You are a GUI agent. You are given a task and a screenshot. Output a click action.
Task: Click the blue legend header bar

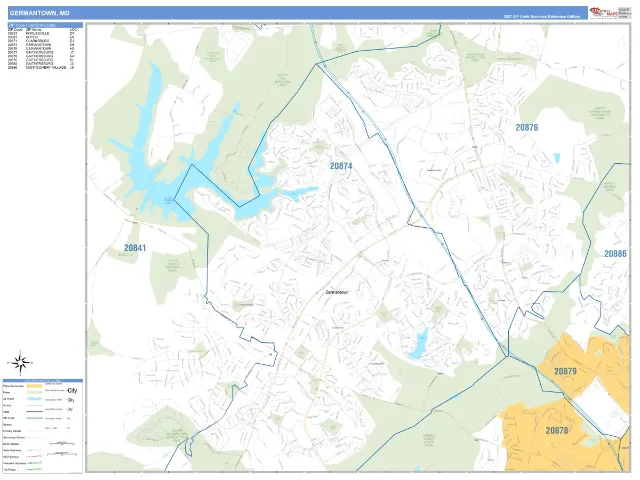pyautogui.click(x=43, y=380)
